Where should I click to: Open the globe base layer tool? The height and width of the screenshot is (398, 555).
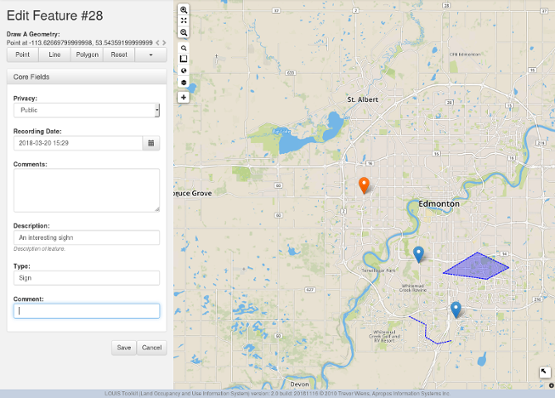coord(183,70)
